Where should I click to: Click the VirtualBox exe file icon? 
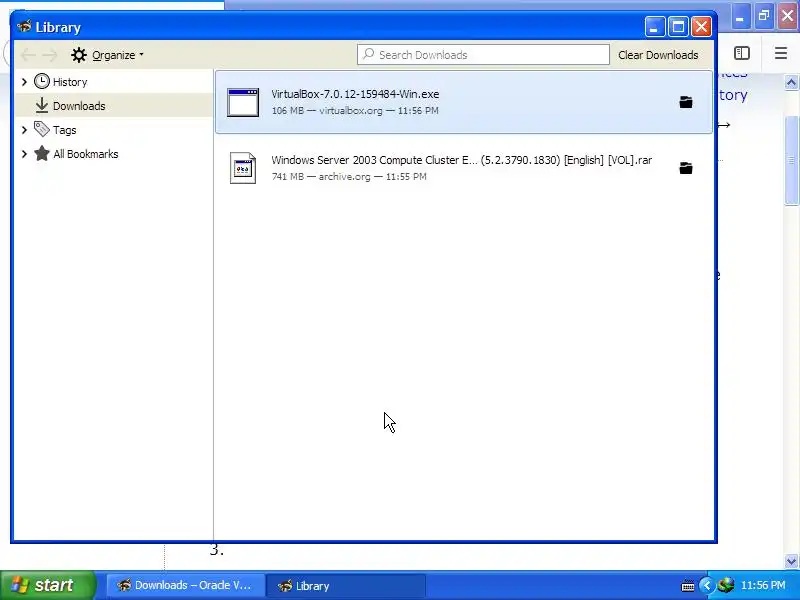[243, 103]
